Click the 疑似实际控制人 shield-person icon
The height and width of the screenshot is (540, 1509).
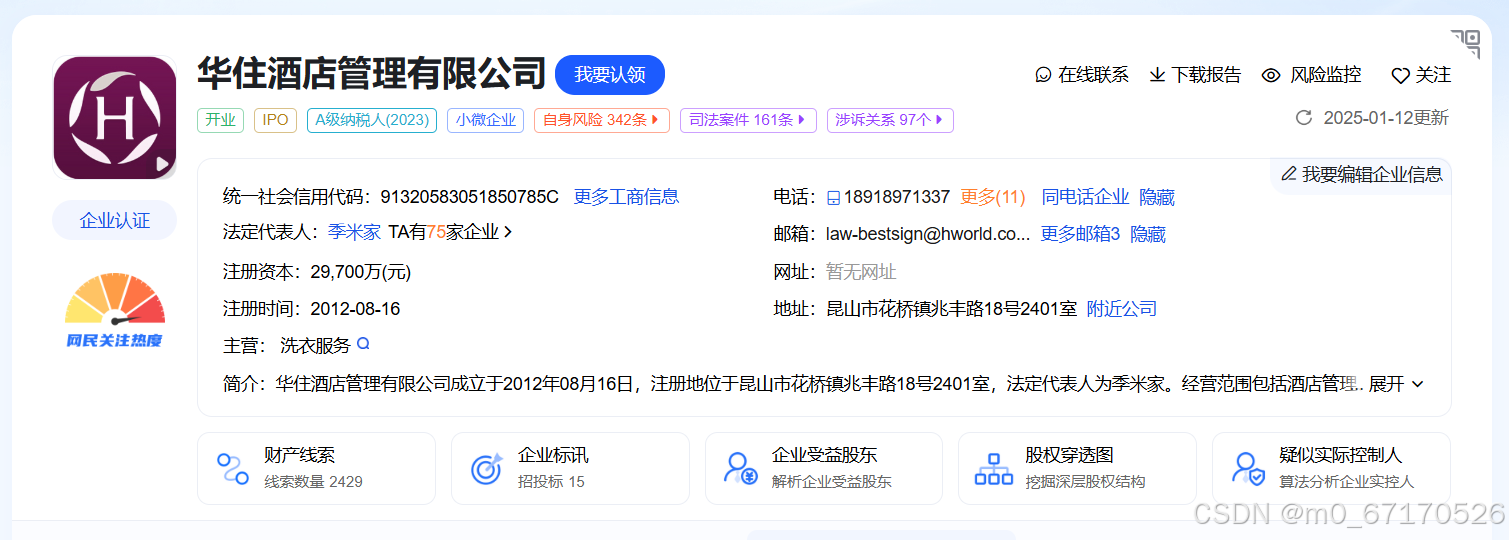pyautogui.click(x=1248, y=468)
